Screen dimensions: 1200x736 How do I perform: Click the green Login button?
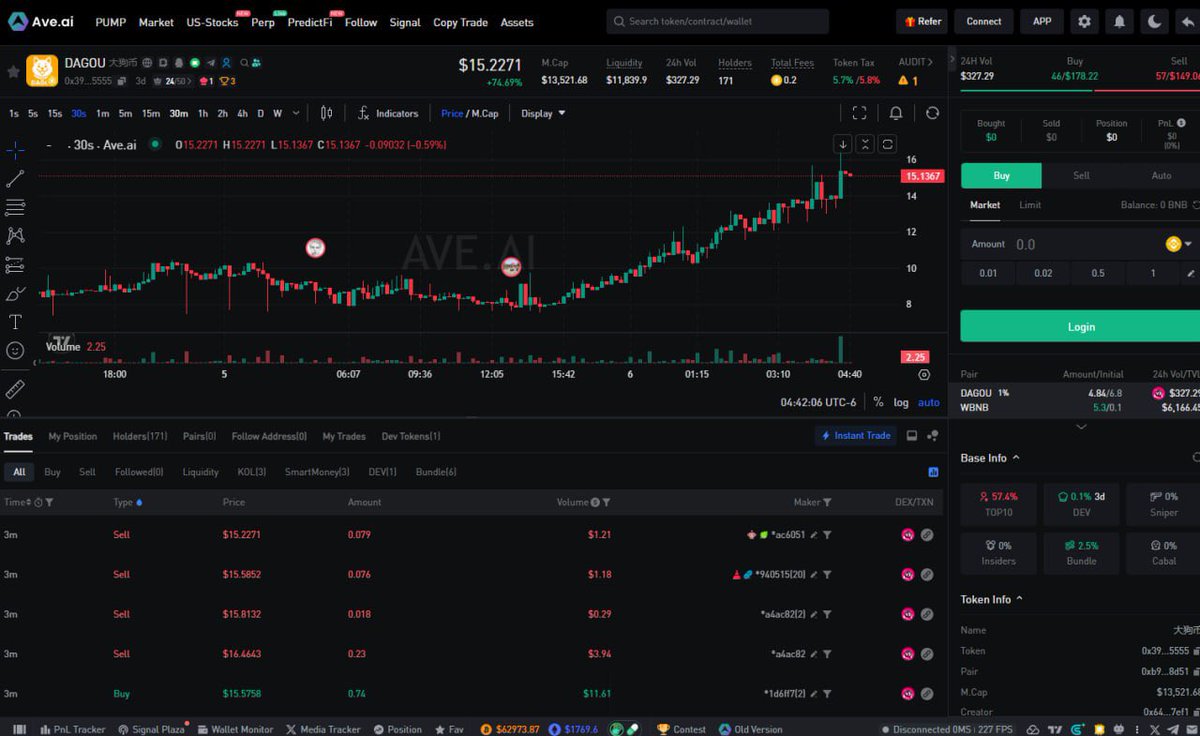1080,326
